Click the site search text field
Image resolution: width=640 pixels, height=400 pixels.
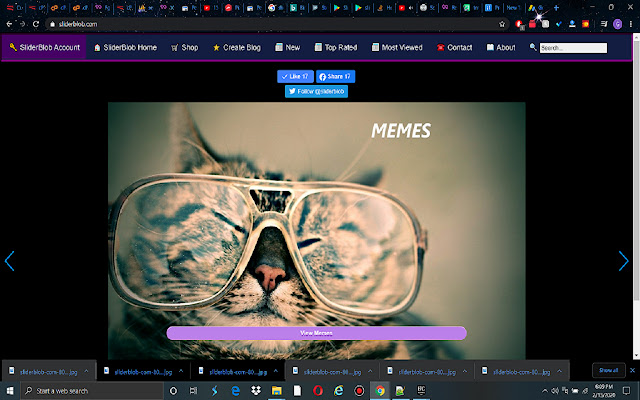573,48
